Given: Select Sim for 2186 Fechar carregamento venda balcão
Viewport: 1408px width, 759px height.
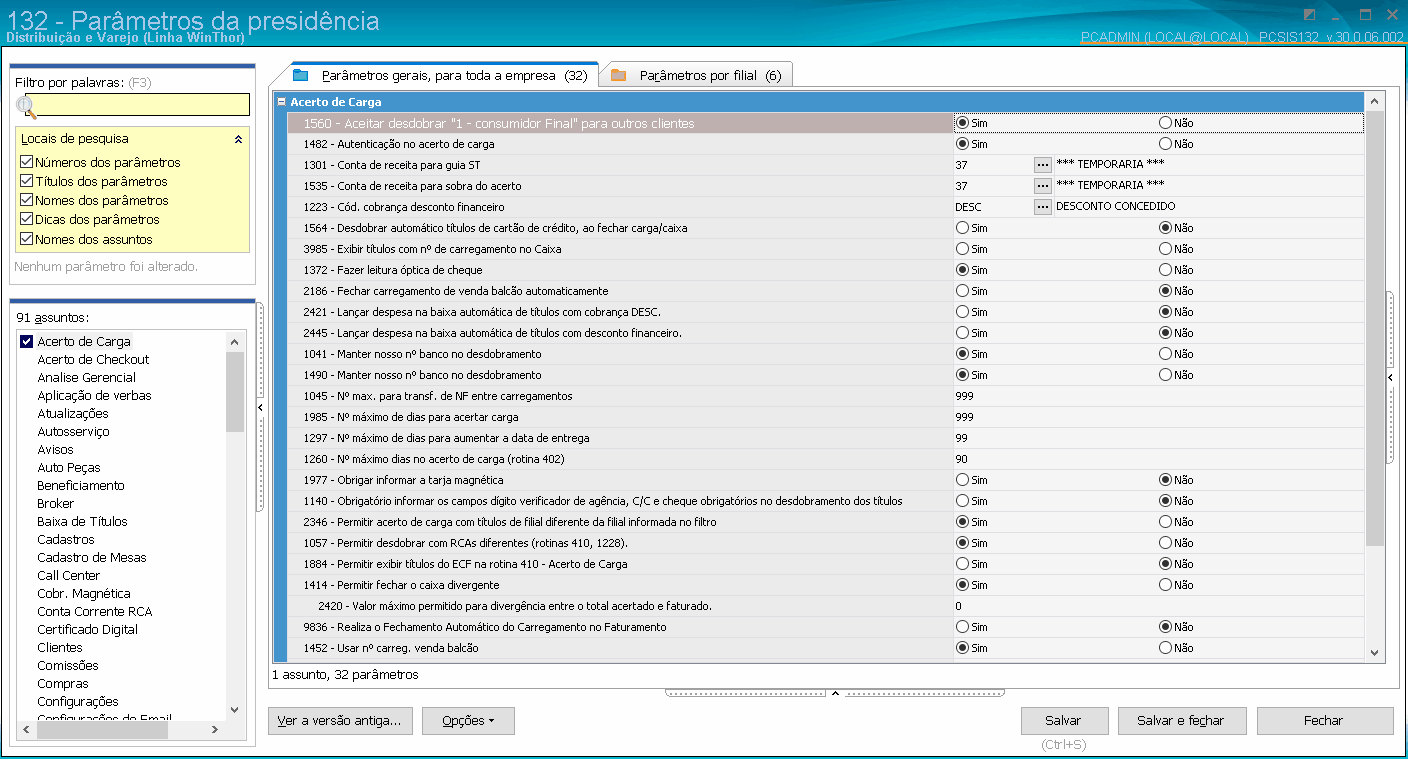Looking at the screenshot, I should tap(962, 291).
